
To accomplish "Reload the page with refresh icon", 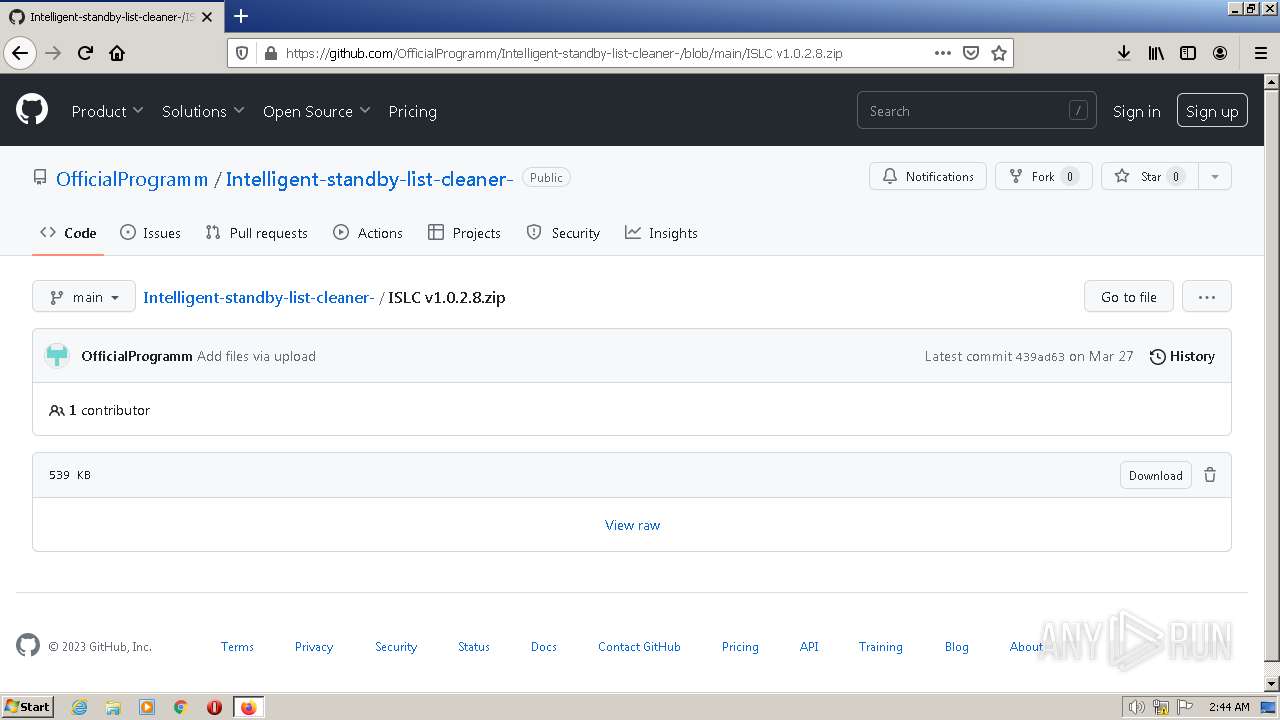I will coord(85,53).
